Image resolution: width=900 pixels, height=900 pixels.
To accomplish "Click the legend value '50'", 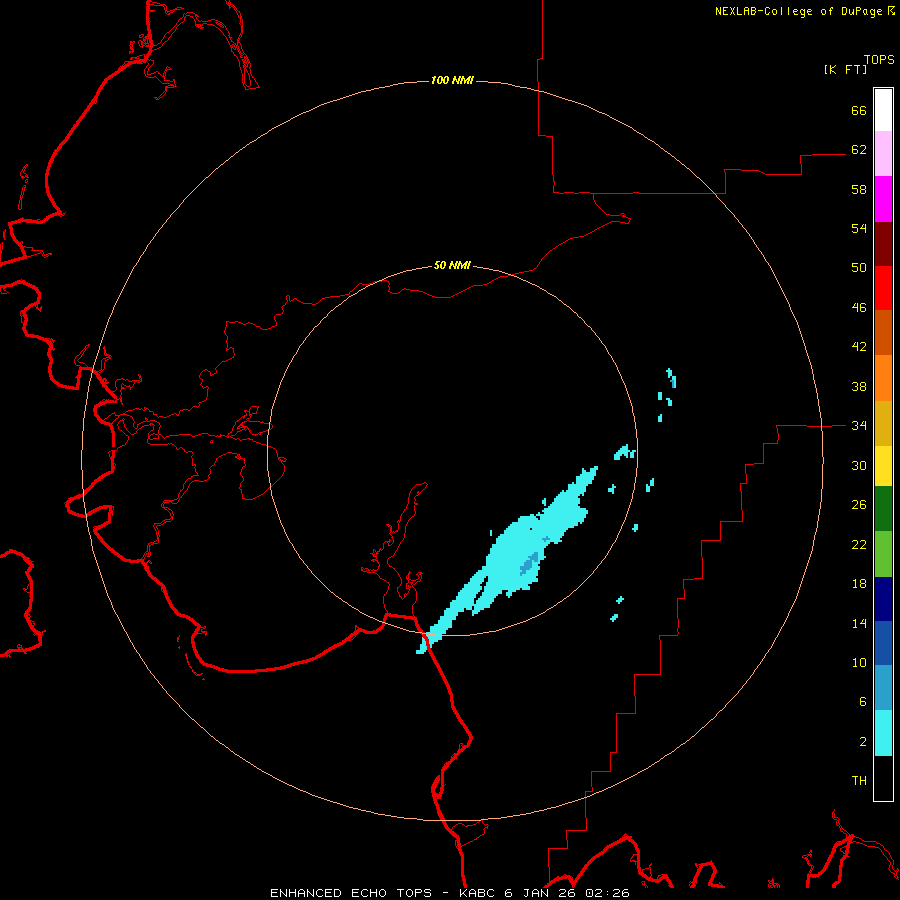I will tap(859, 268).
